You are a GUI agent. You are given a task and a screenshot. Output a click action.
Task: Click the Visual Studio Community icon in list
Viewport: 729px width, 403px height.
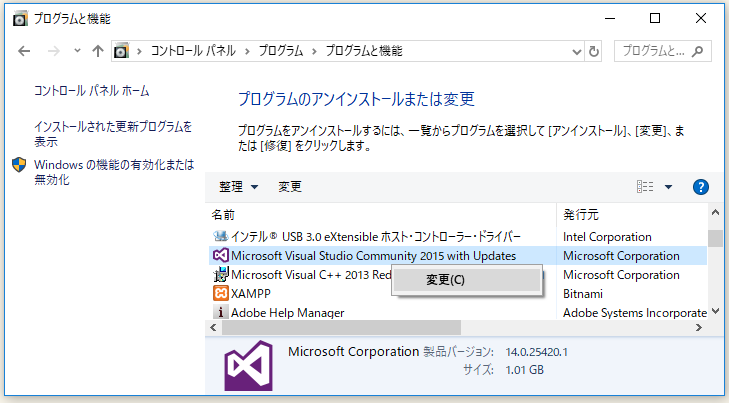pyautogui.click(x=221, y=256)
